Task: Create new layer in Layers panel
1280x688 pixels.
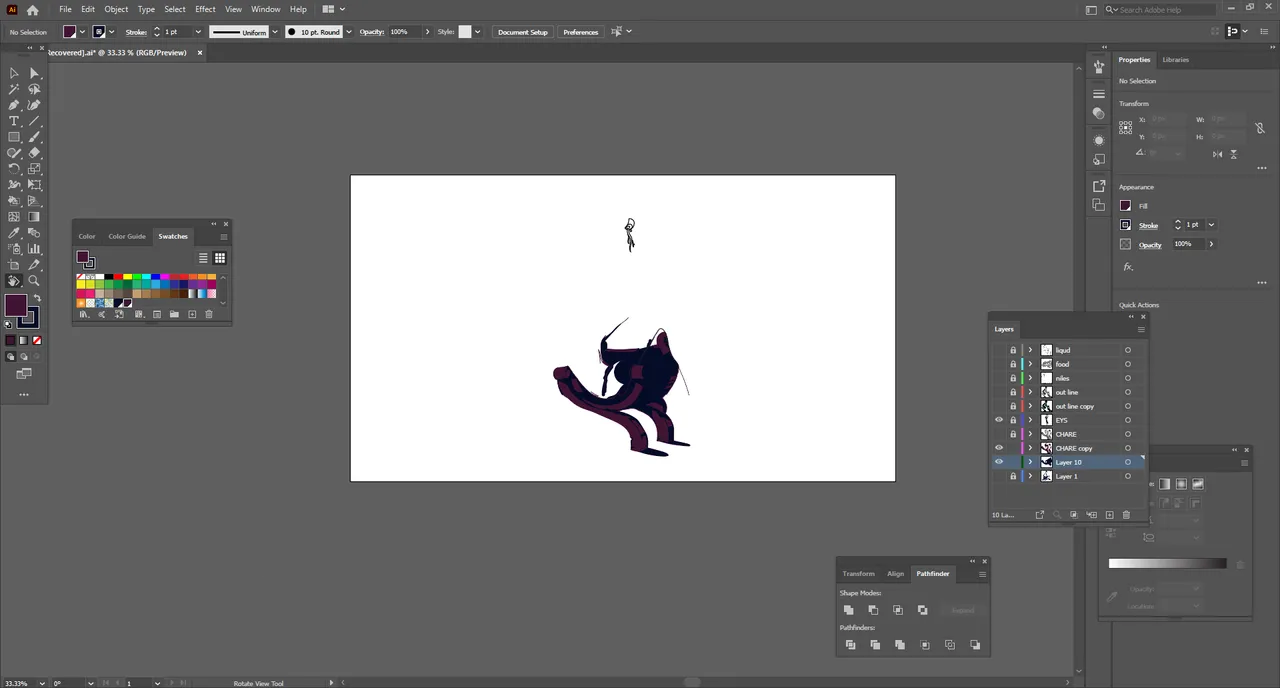Action: [x=1109, y=515]
